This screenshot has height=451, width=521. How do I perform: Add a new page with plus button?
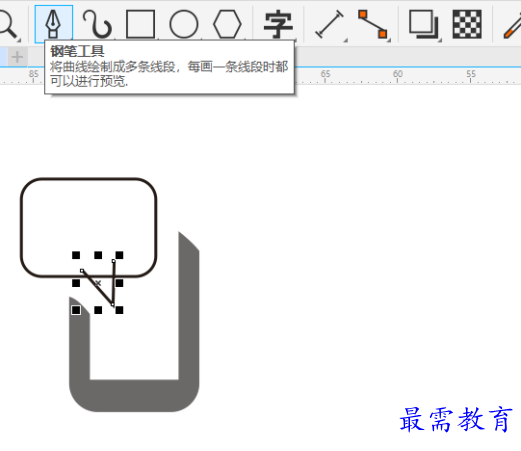pos(17,57)
